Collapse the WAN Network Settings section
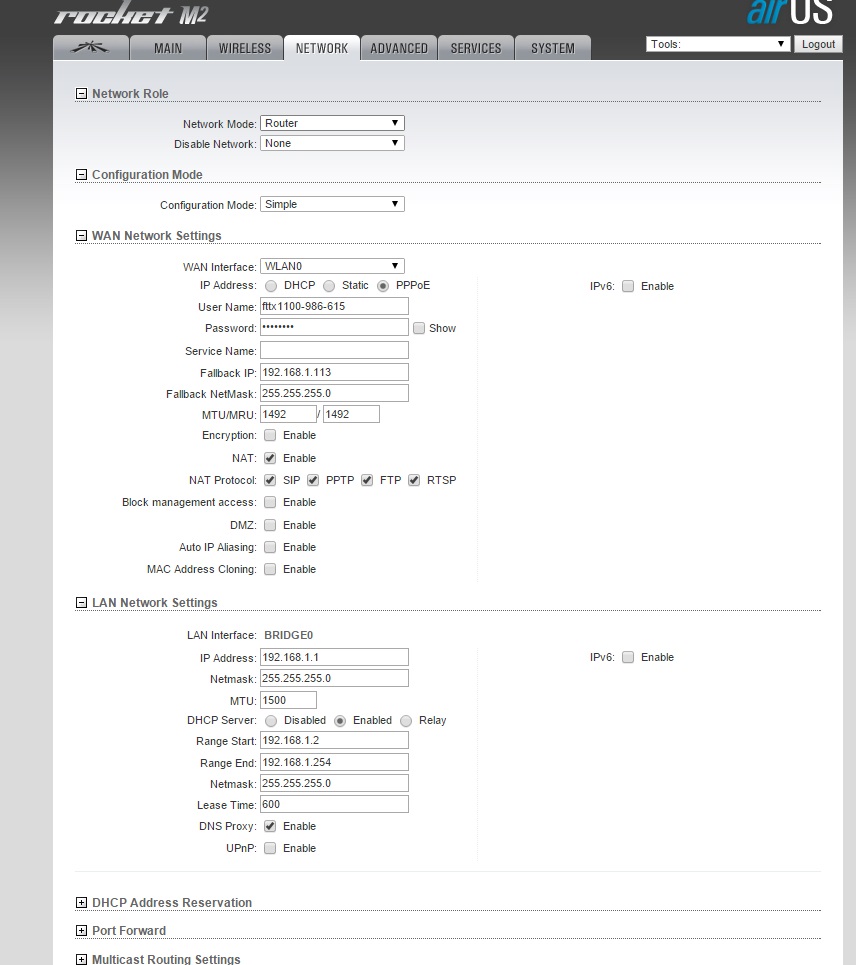This screenshot has width=856, height=965. pyautogui.click(x=81, y=236)
